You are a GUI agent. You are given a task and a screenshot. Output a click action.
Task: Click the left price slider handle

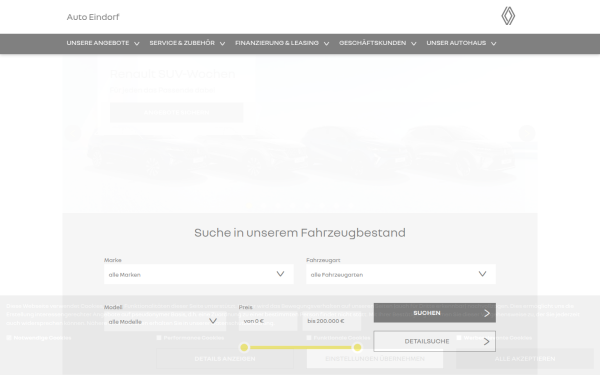pos(244,347)
